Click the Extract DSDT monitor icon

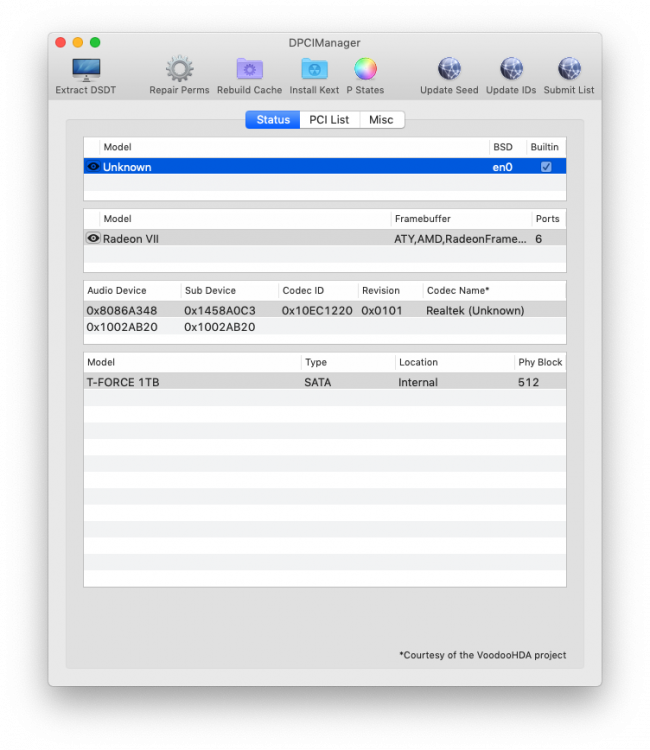(86, 70)
